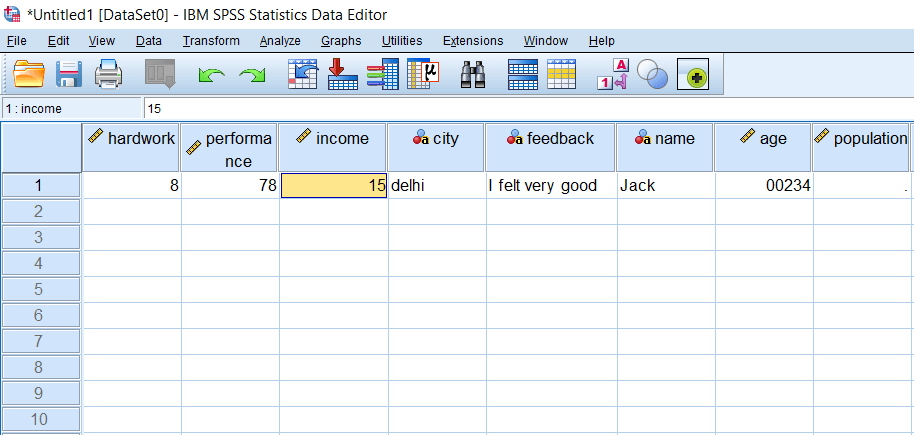The image size is (914, 435).
Task: Open the Analyze menu
Action: click(280, 41)
